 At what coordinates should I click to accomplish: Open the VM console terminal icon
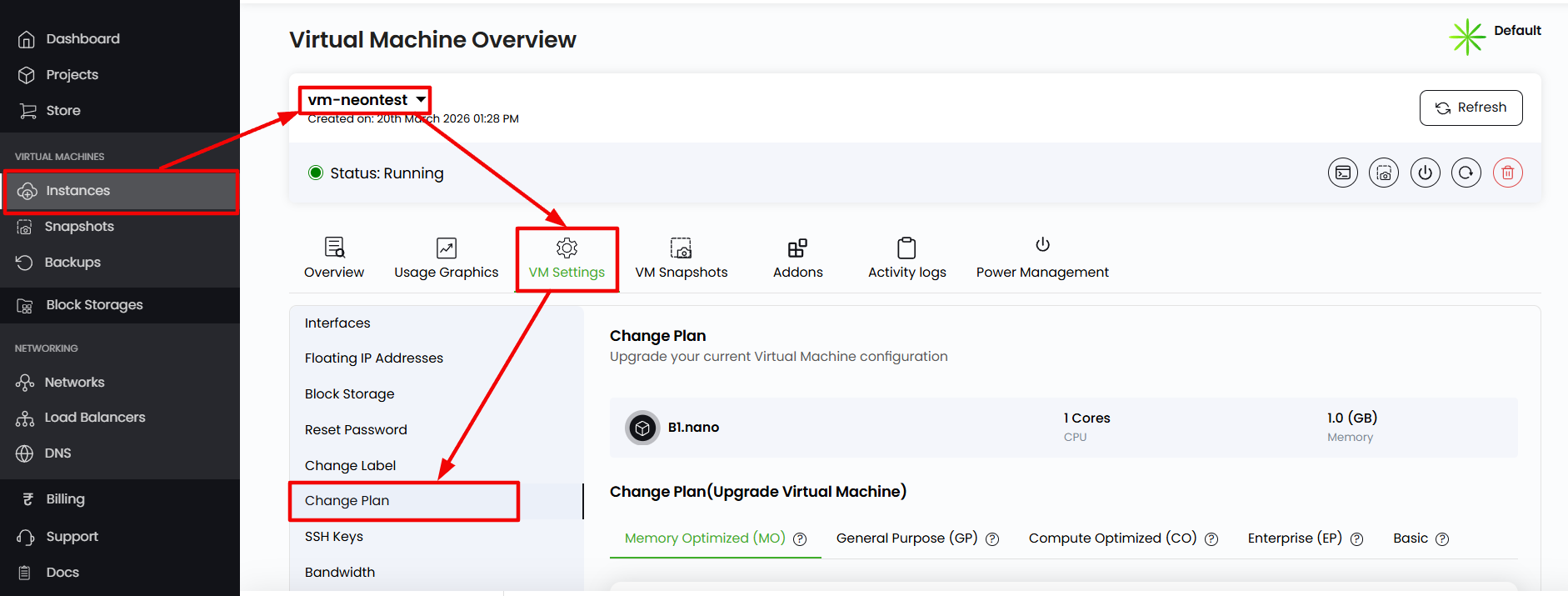pyautogui.click(x=1342, y=173)
